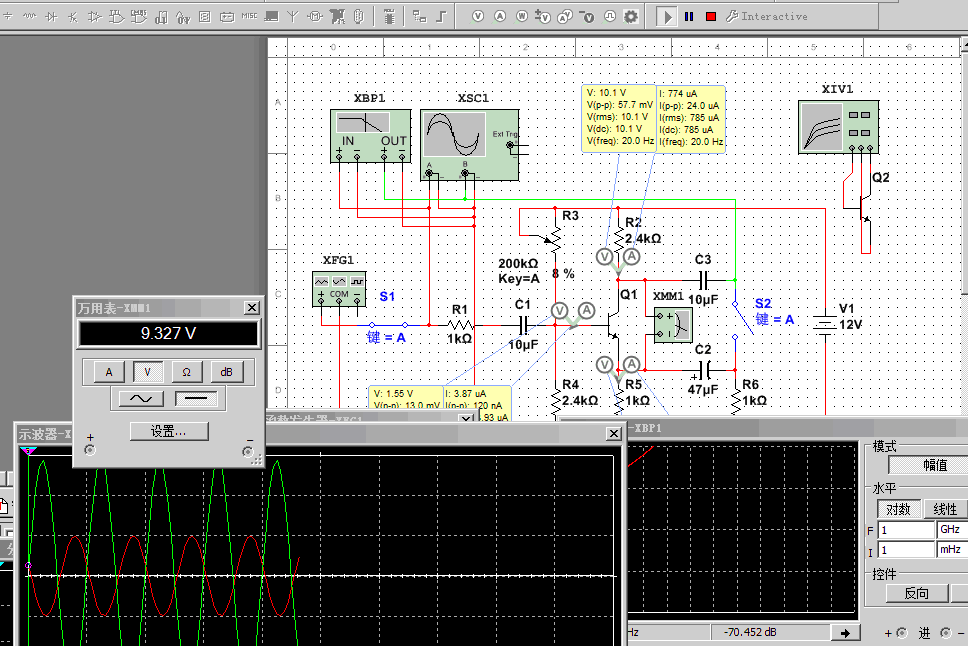Viewport: 968px width, 646px height.
Task: Close the oscilloscope window
Action: (613, 434)
